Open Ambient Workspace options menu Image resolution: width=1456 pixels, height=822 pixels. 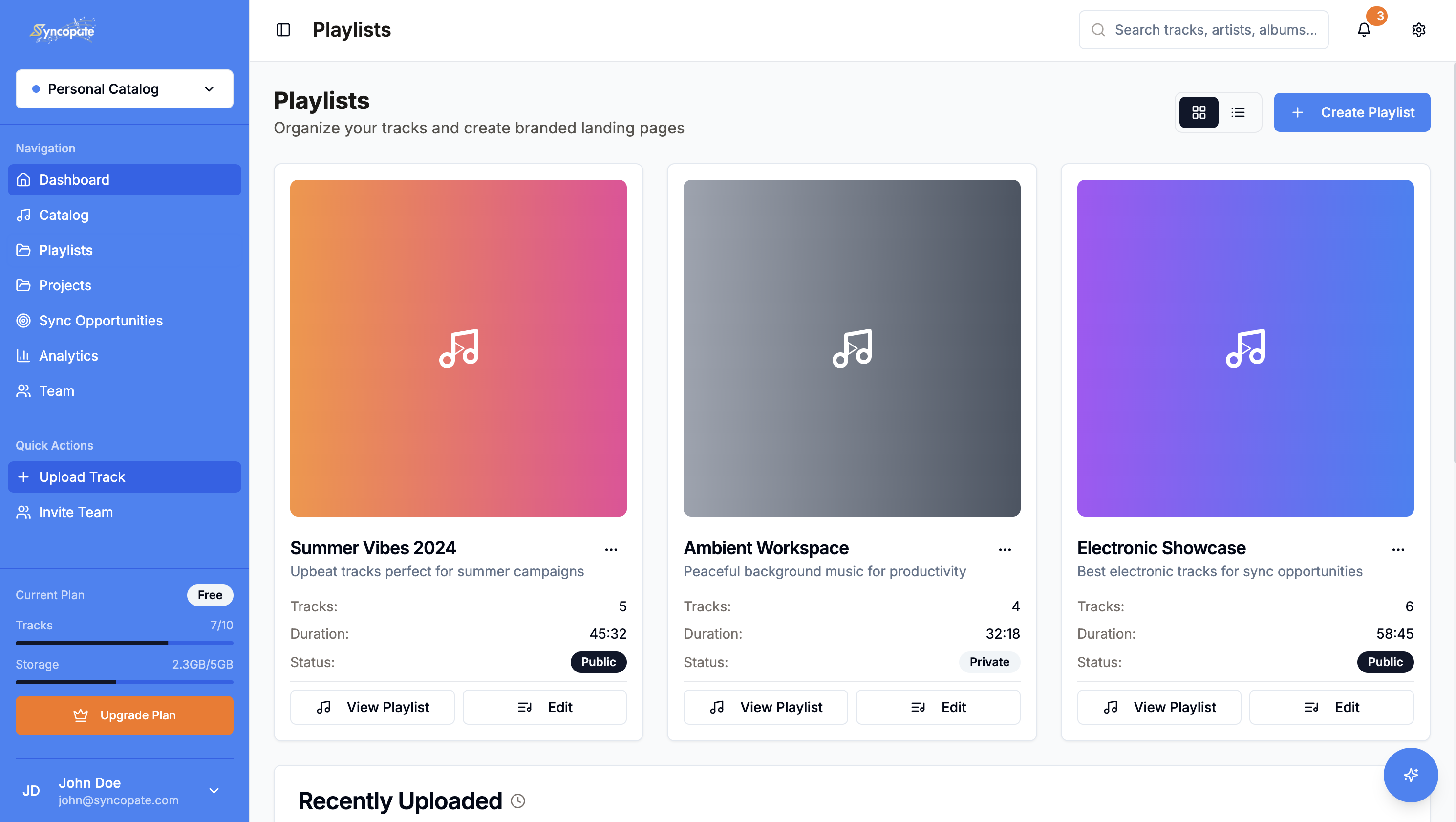click(x=1005, y=549)
